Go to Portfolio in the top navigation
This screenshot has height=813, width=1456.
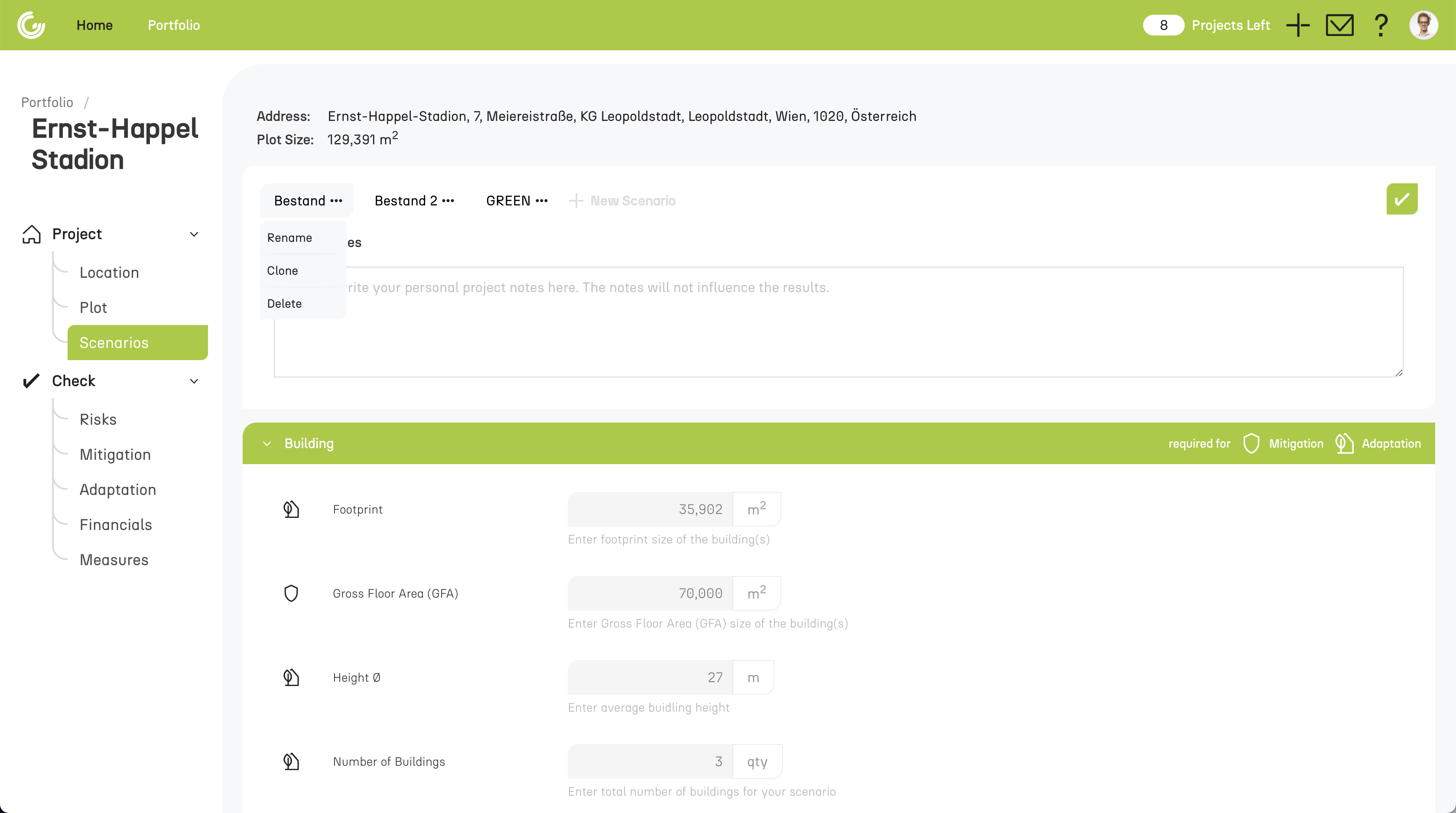point(174,25)
